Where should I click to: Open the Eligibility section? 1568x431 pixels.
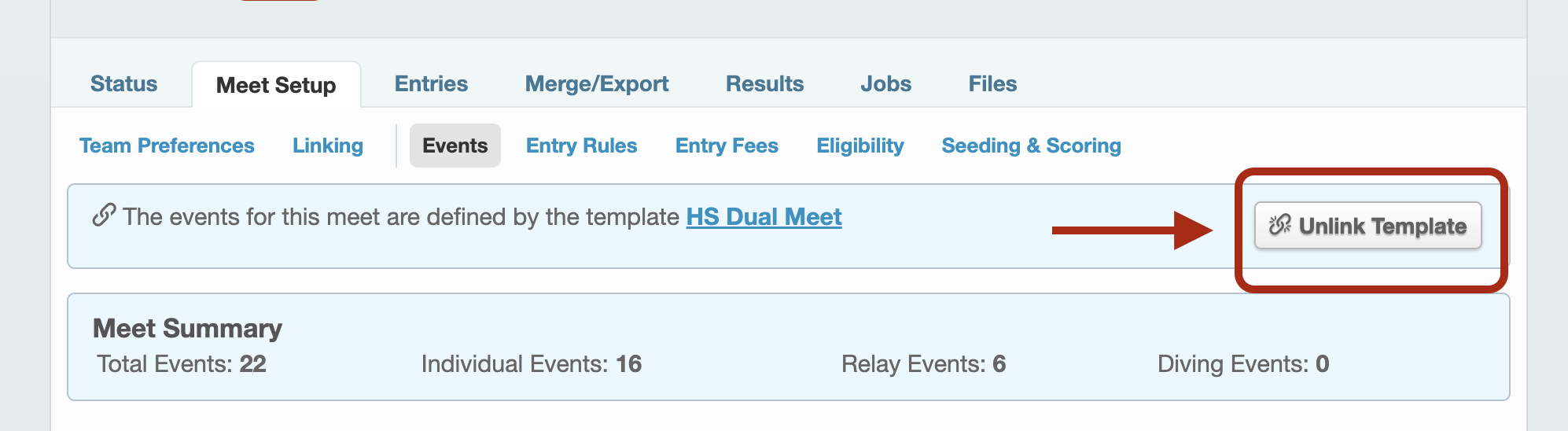(860, 146)
